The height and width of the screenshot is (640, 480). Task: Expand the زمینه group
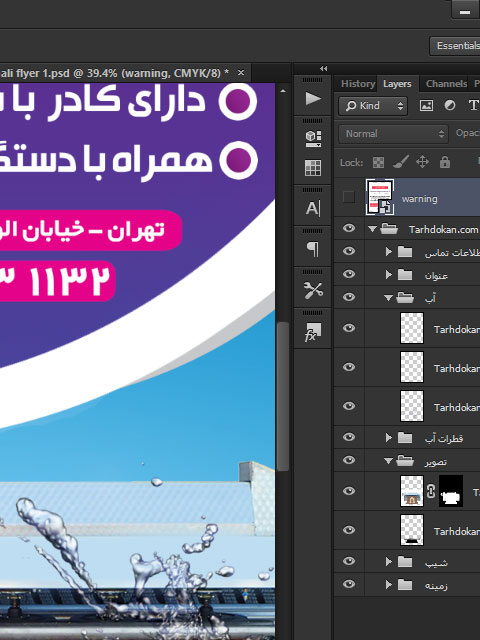tap(389, 585)
